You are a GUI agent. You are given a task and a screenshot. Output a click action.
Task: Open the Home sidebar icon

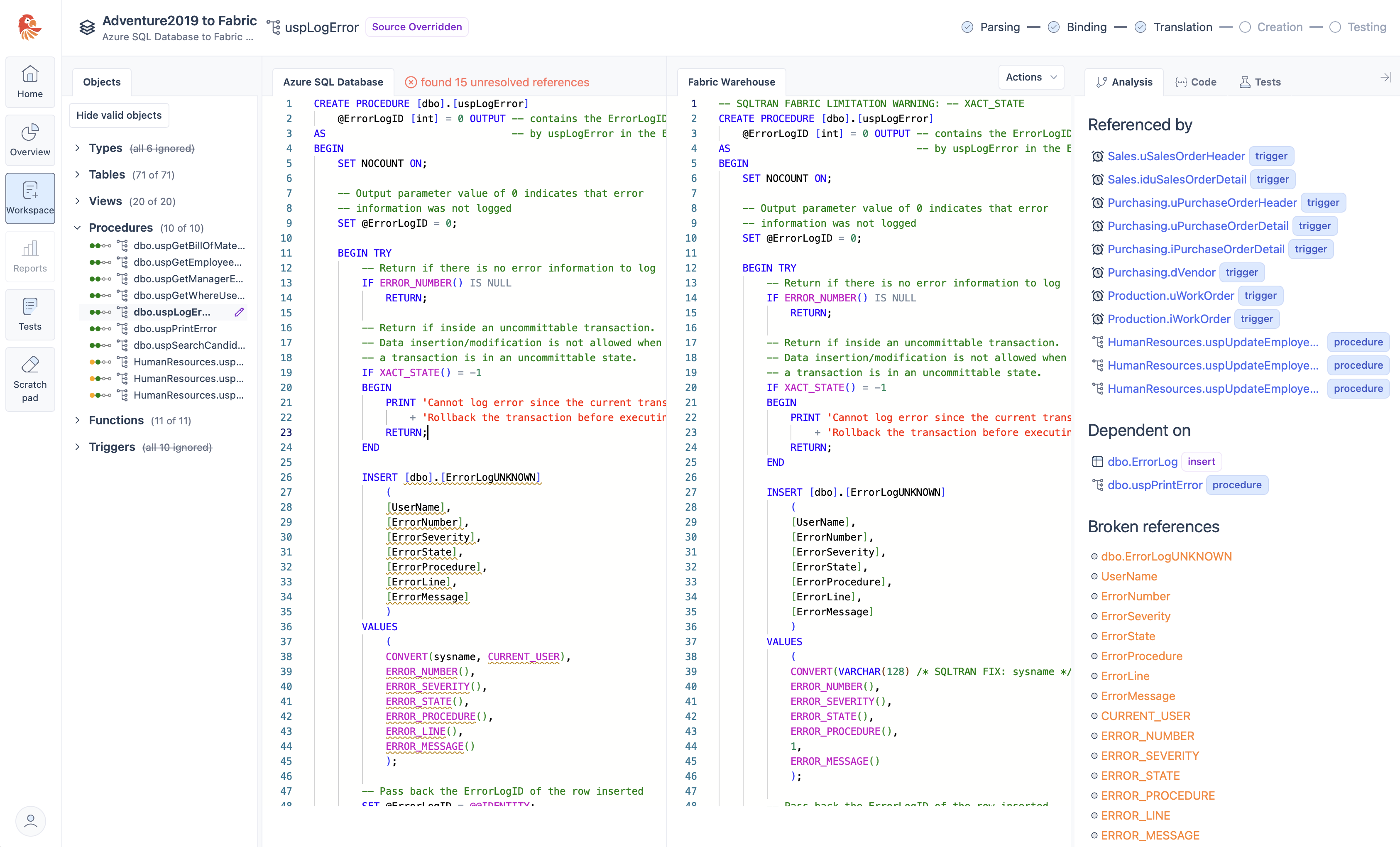[x=30, y=82]
